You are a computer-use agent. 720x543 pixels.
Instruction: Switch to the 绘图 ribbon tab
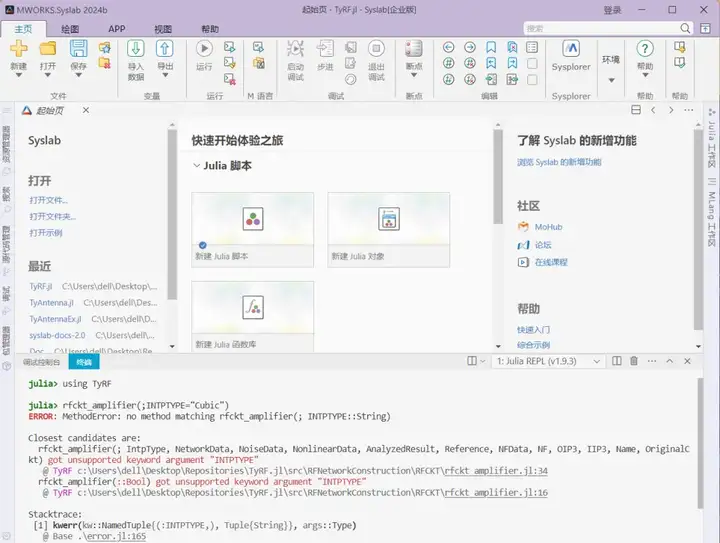(x=70, y=29)
